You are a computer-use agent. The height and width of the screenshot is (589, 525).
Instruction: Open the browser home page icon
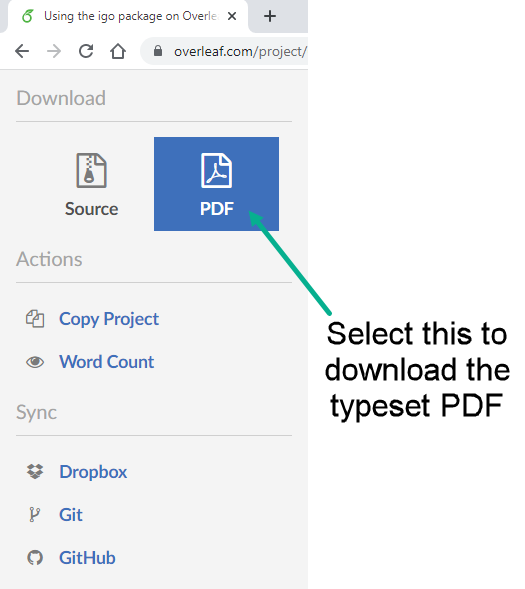click(x=118, y=51)
